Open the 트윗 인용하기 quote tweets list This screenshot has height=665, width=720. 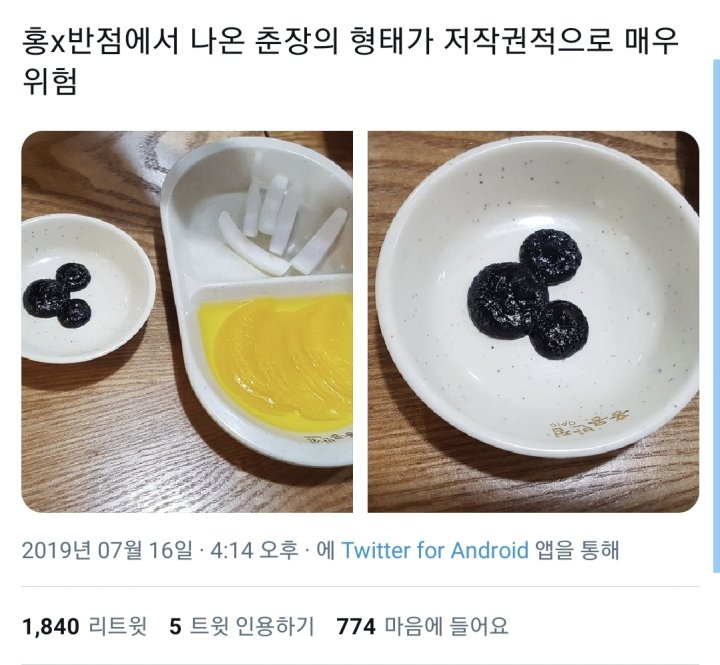(x=242, y=626)
